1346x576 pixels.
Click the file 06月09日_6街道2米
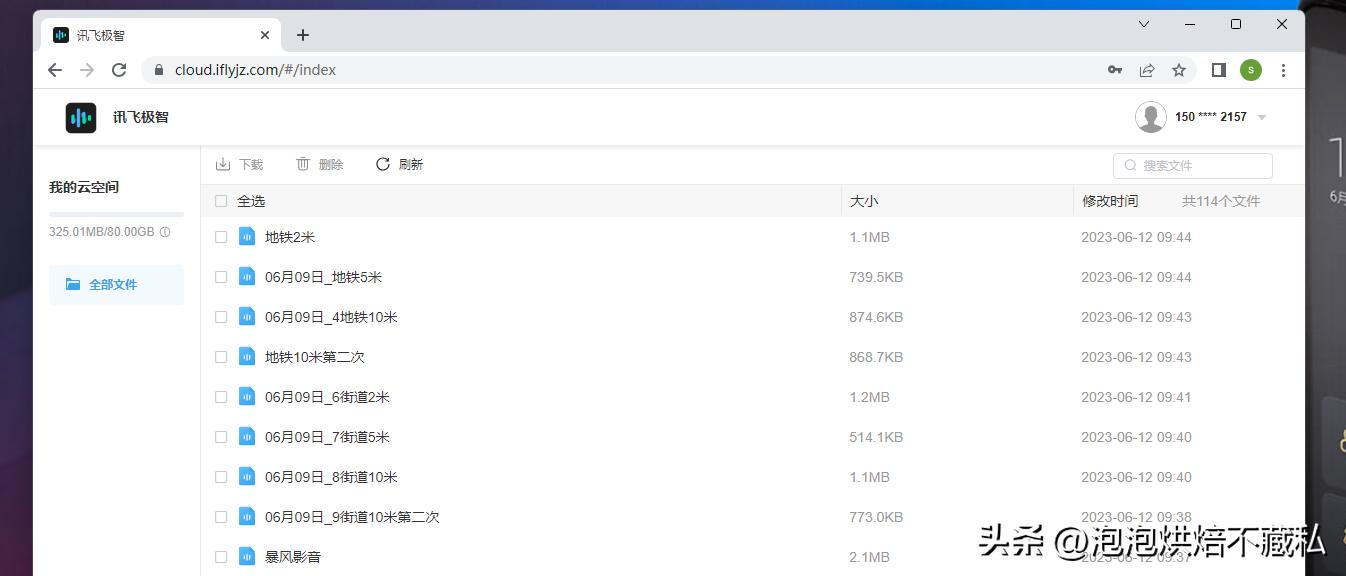(x=326, y=397)
